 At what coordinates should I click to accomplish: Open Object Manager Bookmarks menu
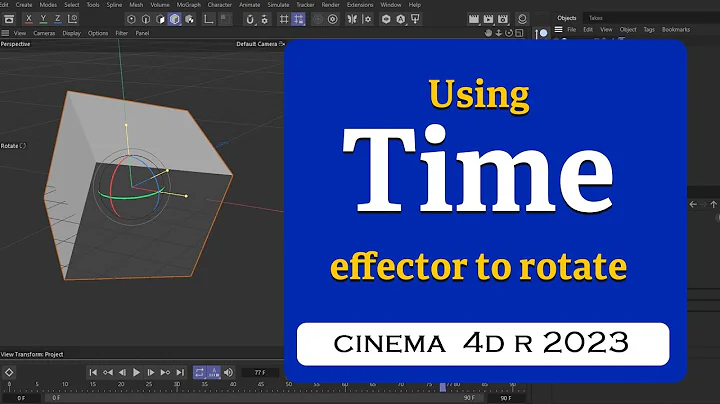coord(676,29)
